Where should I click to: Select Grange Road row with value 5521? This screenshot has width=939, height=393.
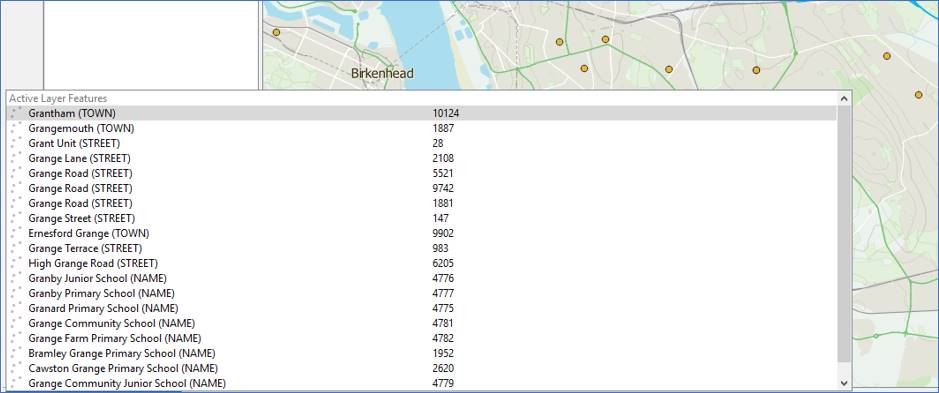pos(422,173)
